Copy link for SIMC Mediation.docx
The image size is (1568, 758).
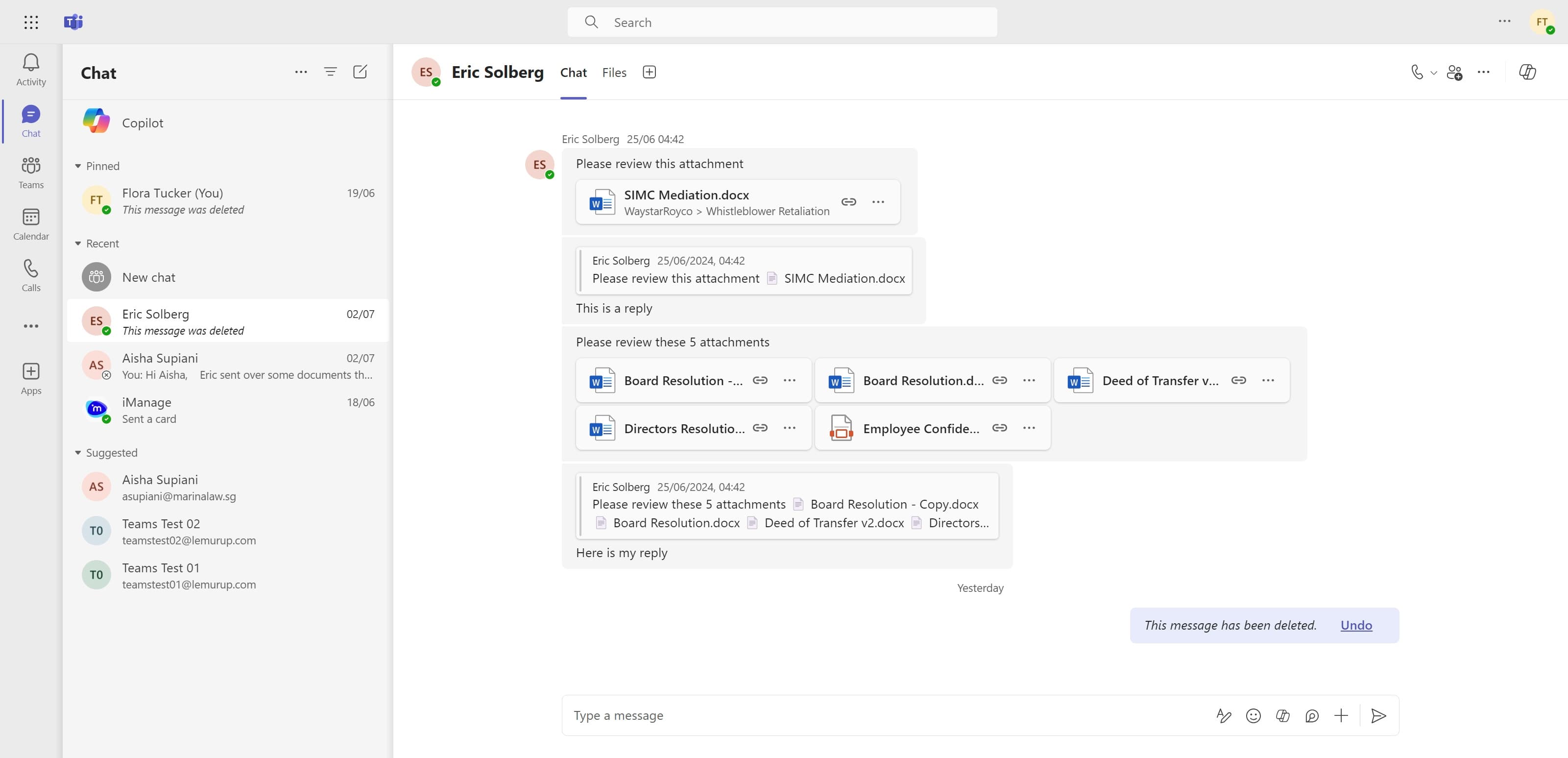click(848, 201)
